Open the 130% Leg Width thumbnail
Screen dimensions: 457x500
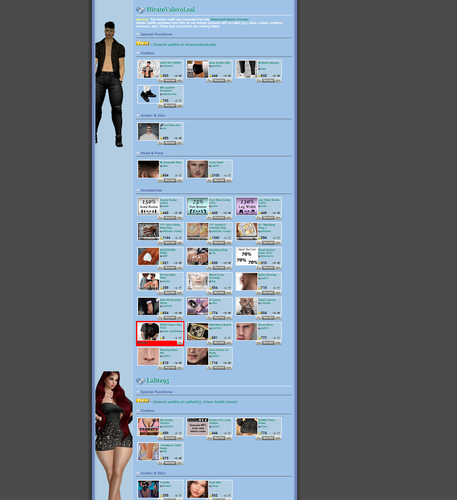tap(246, 206)
